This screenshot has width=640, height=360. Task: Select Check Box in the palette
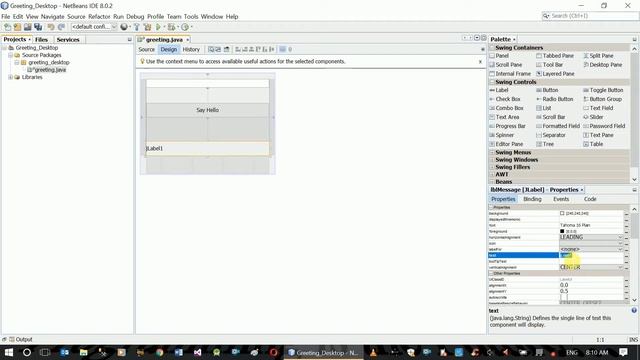(x=504, y=99)
